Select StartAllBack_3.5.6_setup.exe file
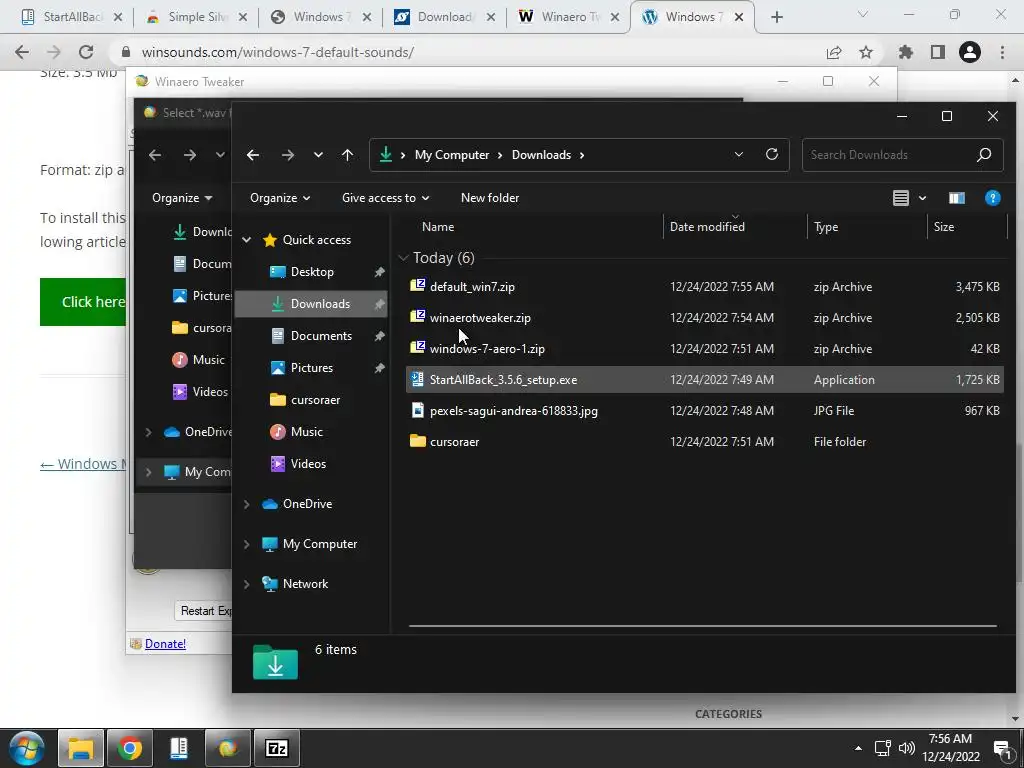 [704, 380]
